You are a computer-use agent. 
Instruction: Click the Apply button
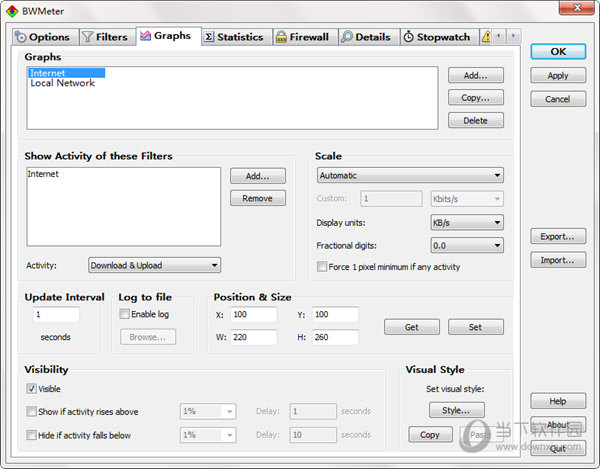click(558, 75)
